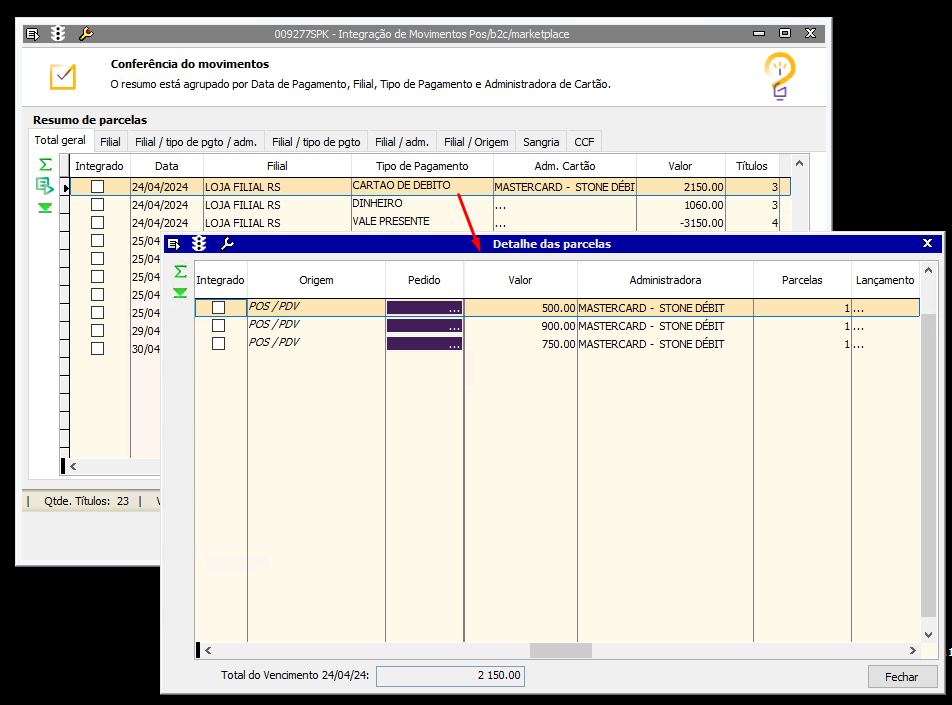Screen dimensions: 952x705
Task: Click the Parcelas column header
Action: [802, 280]
